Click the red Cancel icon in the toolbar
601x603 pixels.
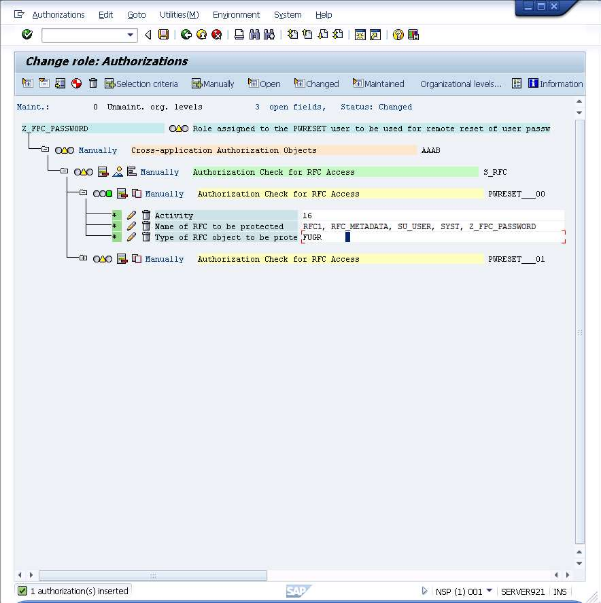point(216,34)
